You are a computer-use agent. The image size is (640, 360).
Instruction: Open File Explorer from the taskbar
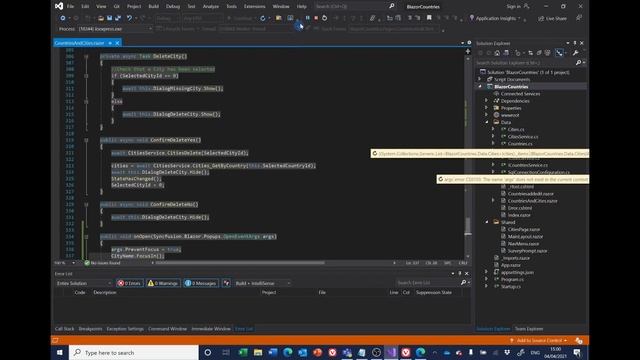pyautogui.click(x=258, y=352)
